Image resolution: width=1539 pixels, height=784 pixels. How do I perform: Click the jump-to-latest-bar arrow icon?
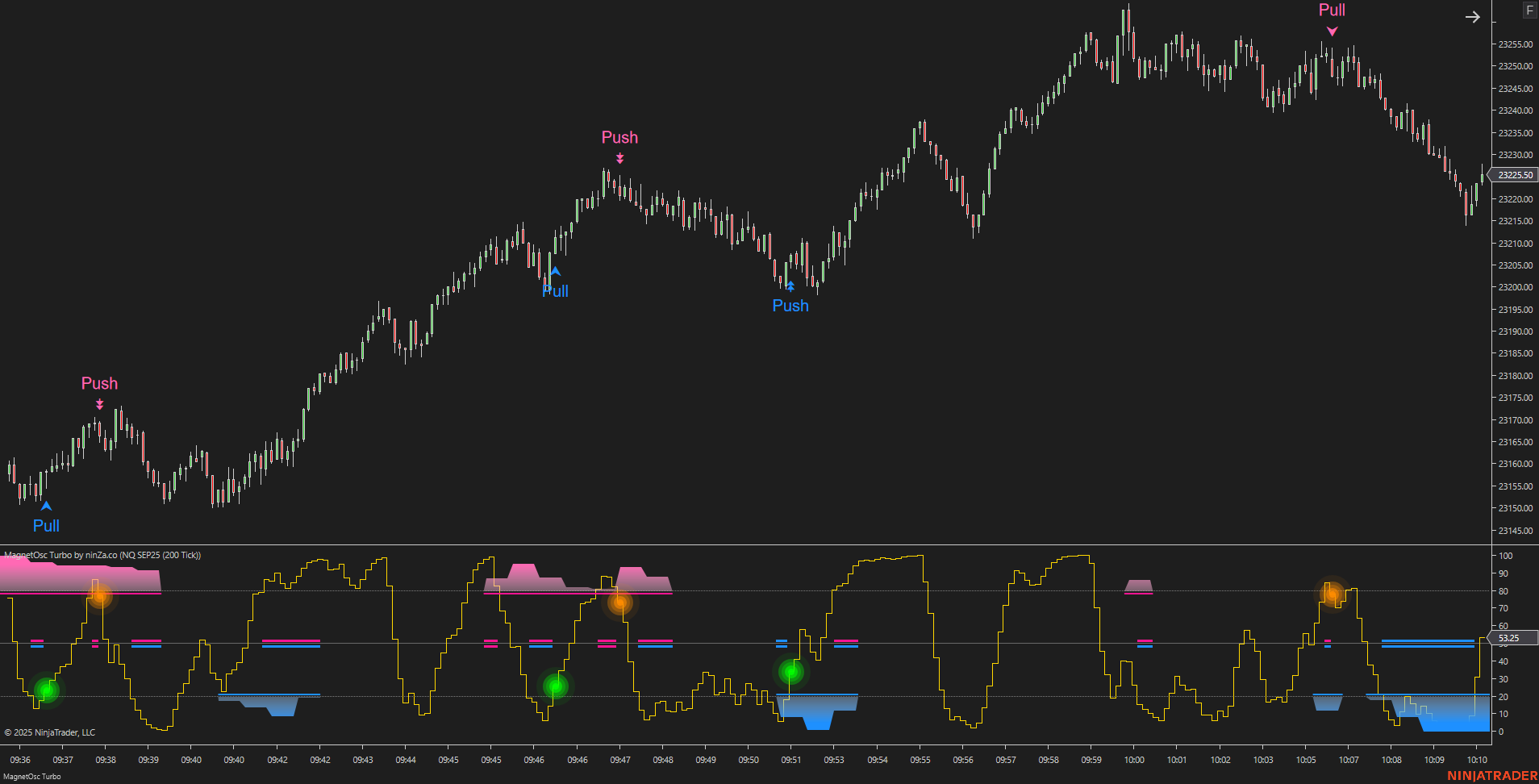1473,17
